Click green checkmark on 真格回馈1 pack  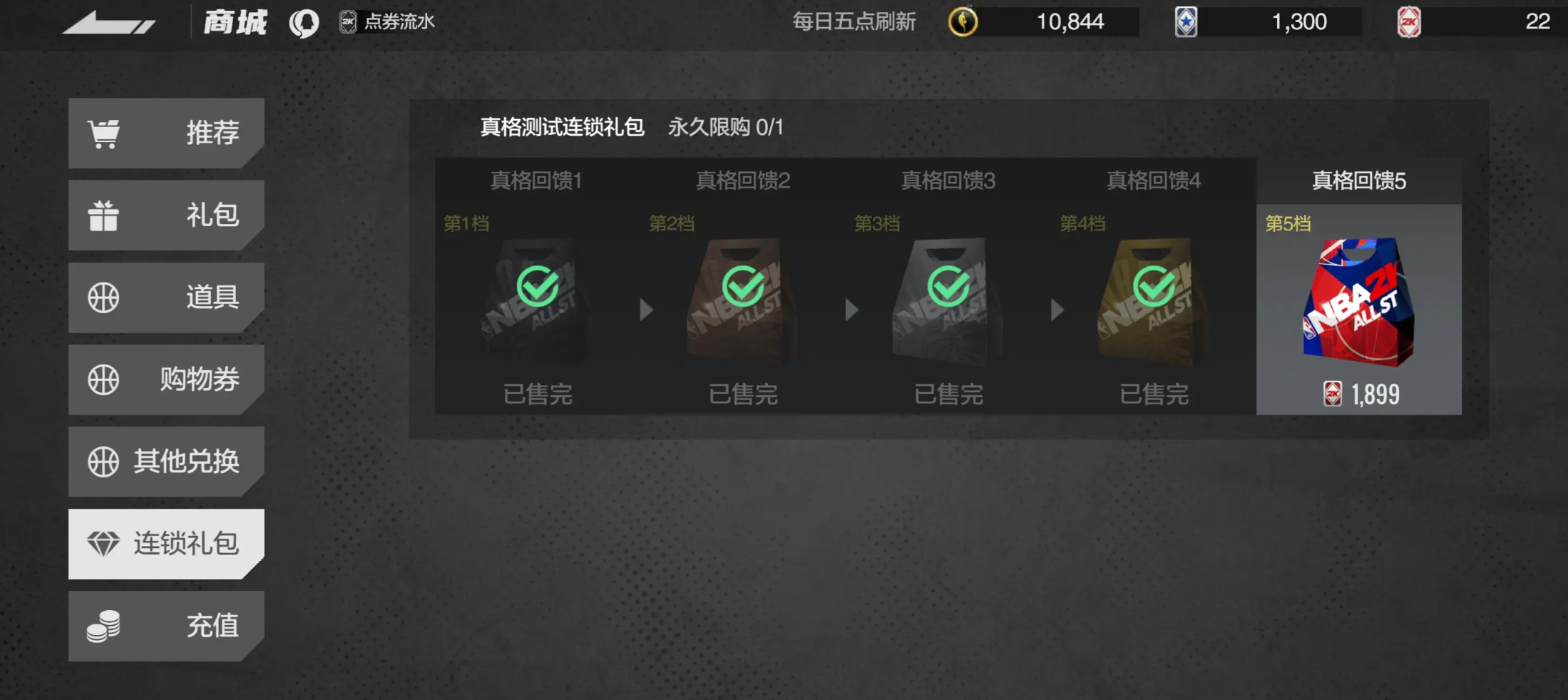538,286
